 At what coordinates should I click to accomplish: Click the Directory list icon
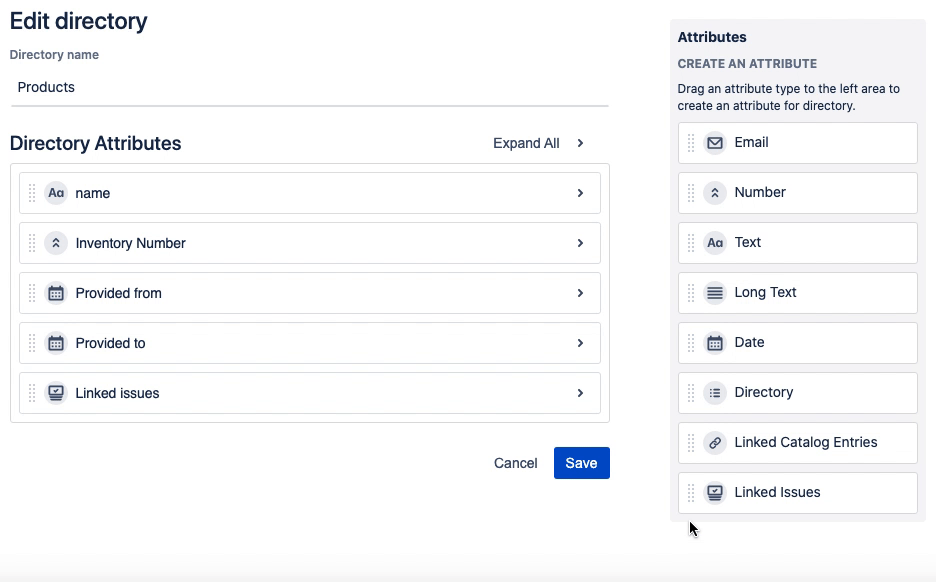tap(714, 393)
